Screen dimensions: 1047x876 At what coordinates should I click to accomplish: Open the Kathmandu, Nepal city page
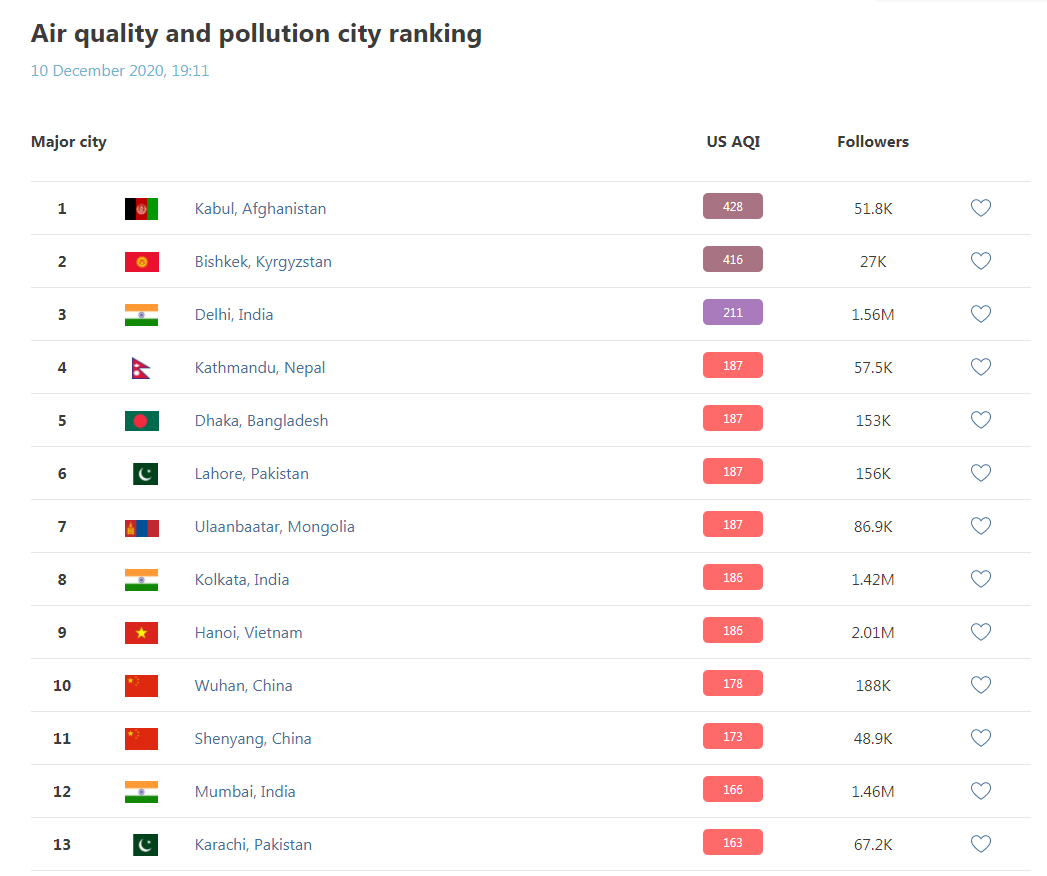(260, 368)
